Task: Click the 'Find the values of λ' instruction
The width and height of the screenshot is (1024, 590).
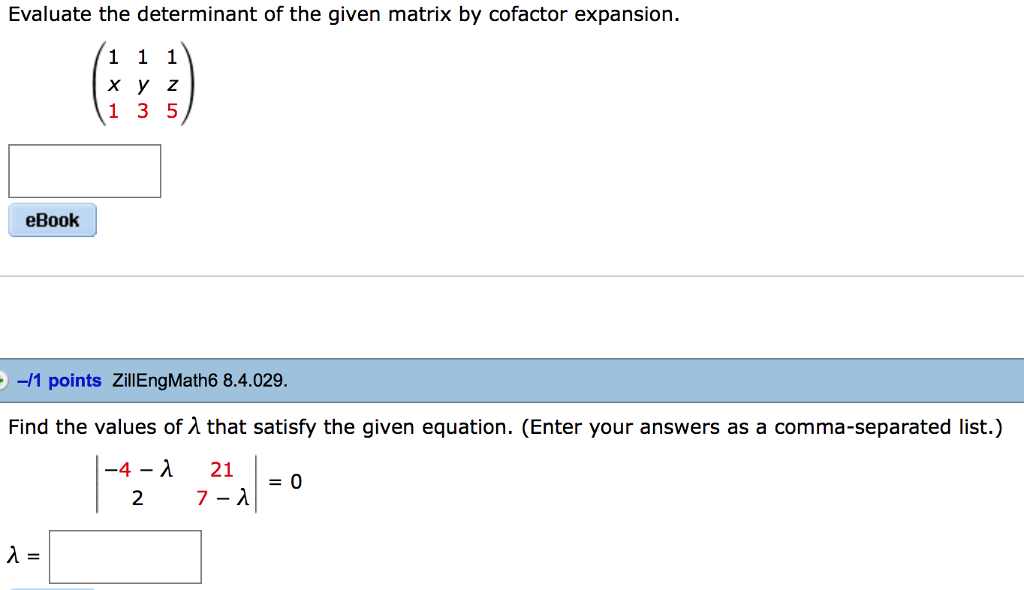Action: (x=505, y=427)
